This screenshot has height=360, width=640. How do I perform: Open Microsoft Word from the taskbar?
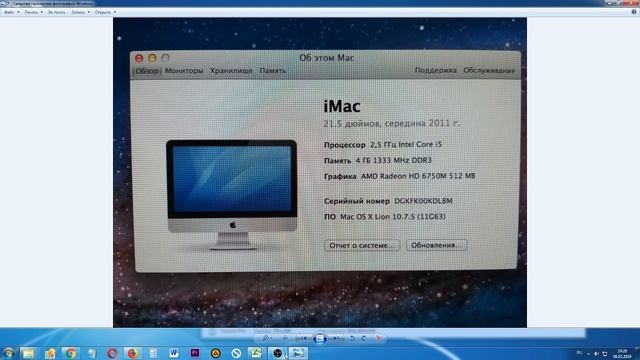pyautogui.click(x=173, y=353)
